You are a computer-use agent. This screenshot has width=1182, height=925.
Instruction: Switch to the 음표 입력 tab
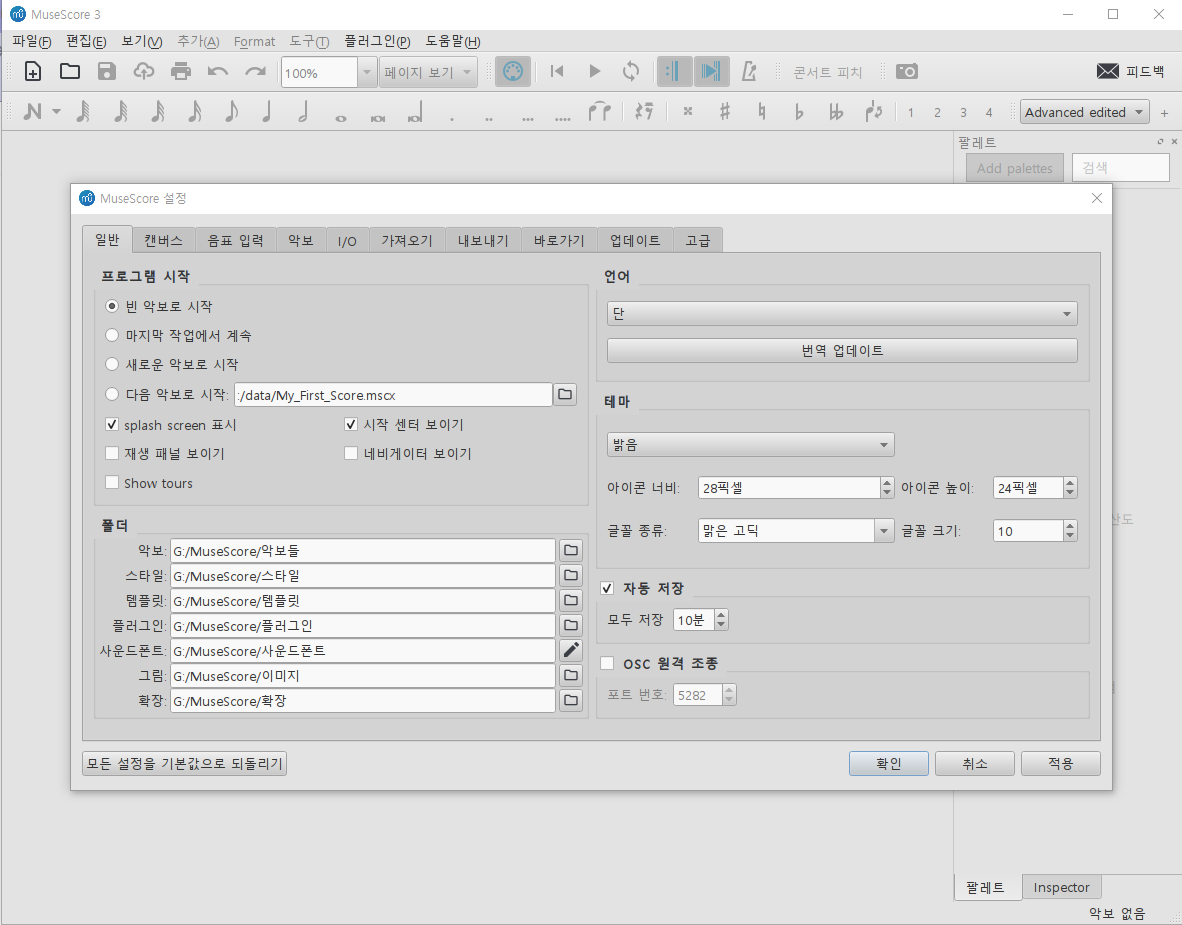tap(235, 240)
